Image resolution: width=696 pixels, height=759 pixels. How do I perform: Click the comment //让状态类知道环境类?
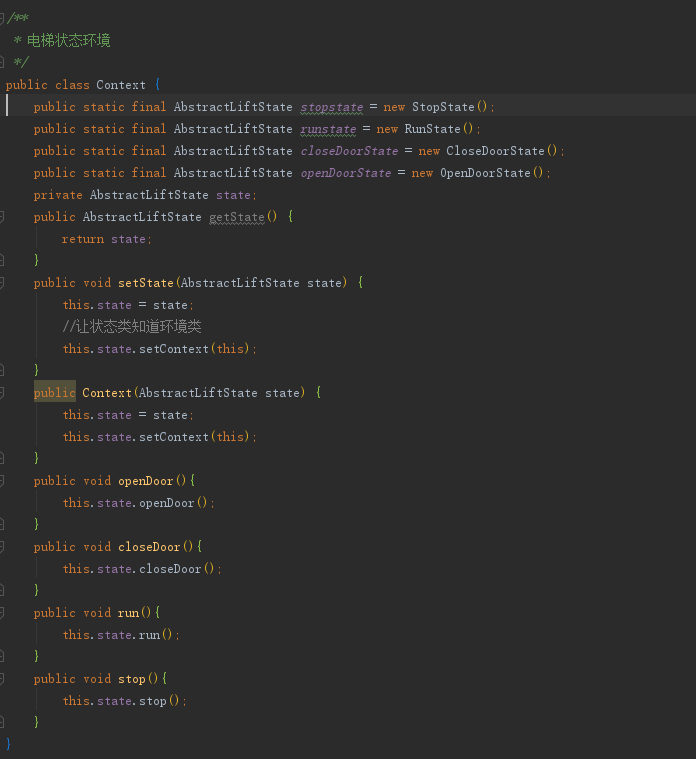click(x=132, y=326)
